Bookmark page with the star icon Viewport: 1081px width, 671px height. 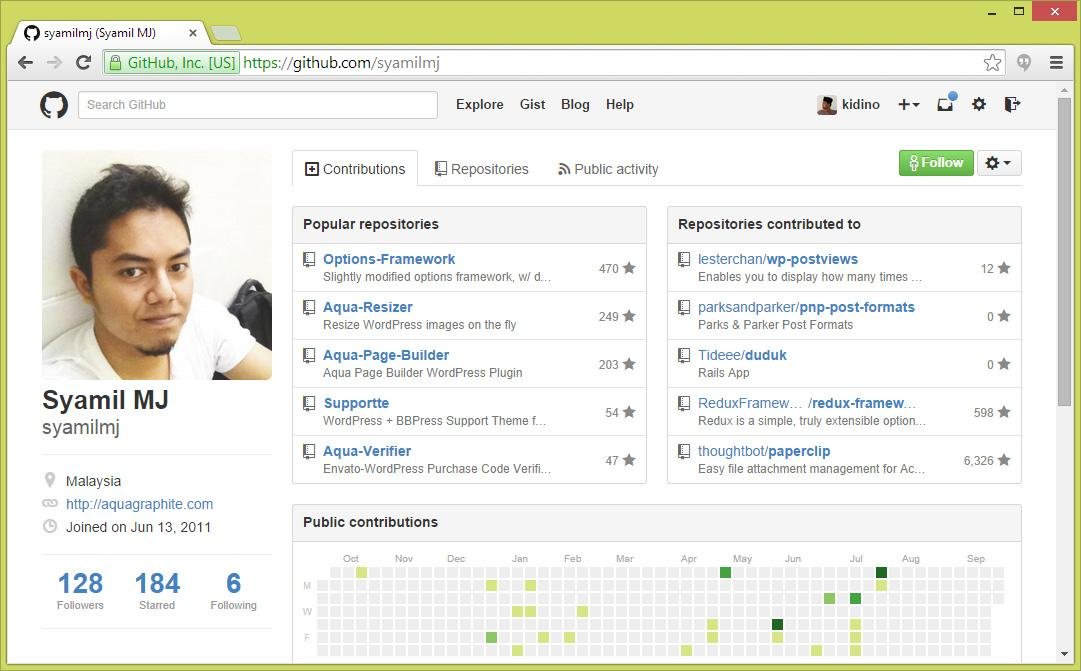[x=992, y=63]
